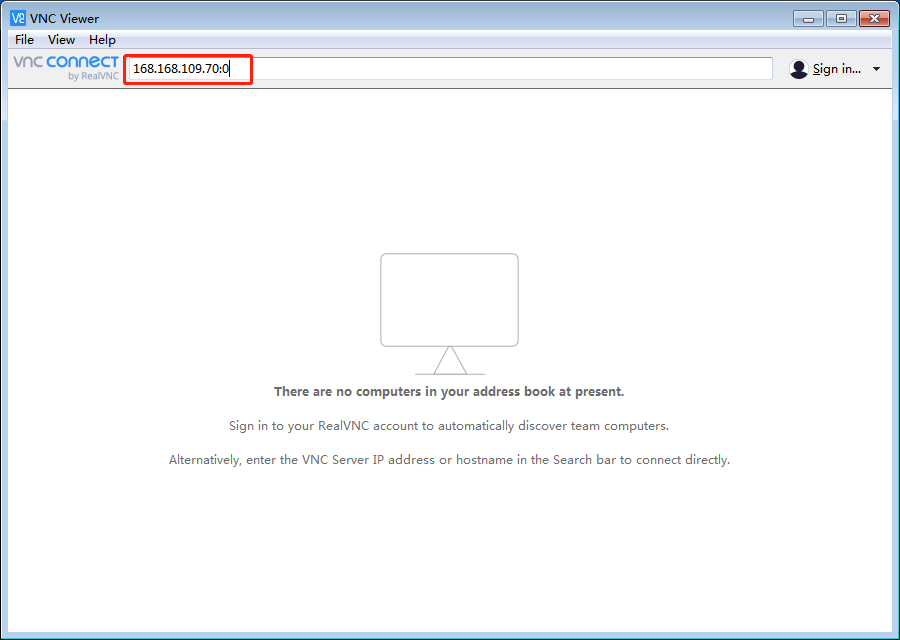The image size is (900, 640).
Task: Click the user avatar icon beside Sign in
Action: tap(798, 69)
